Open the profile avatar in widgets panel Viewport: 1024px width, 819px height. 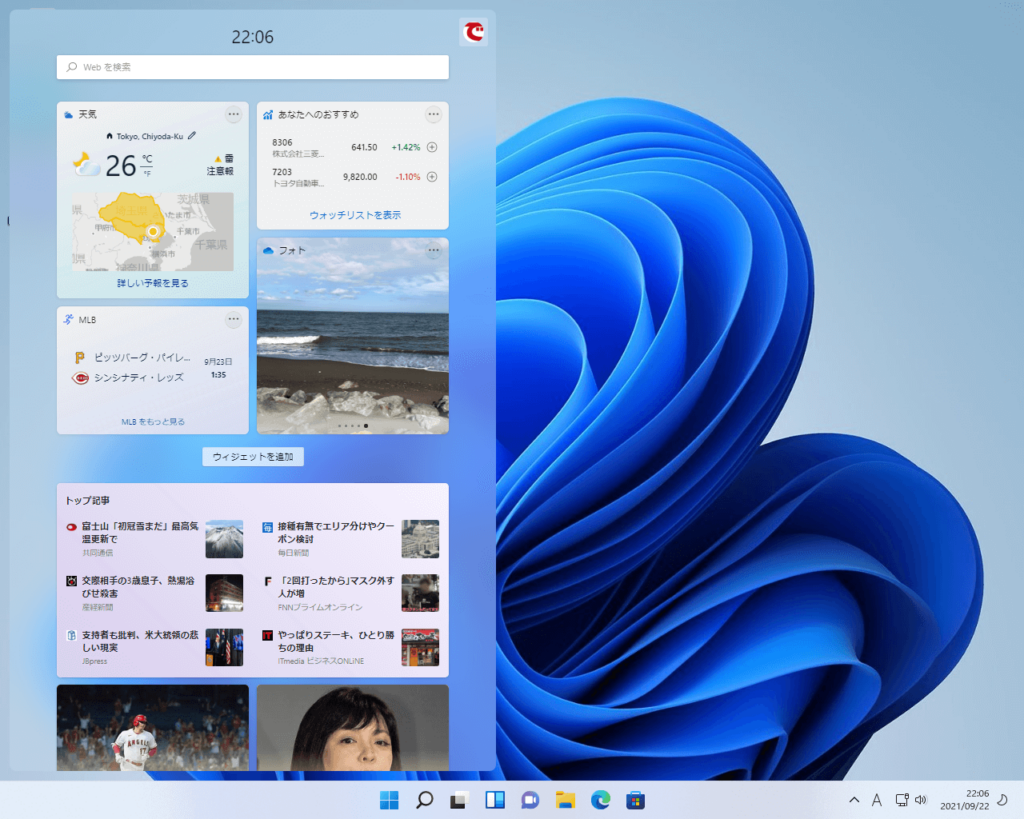click(x=473, y=32)
